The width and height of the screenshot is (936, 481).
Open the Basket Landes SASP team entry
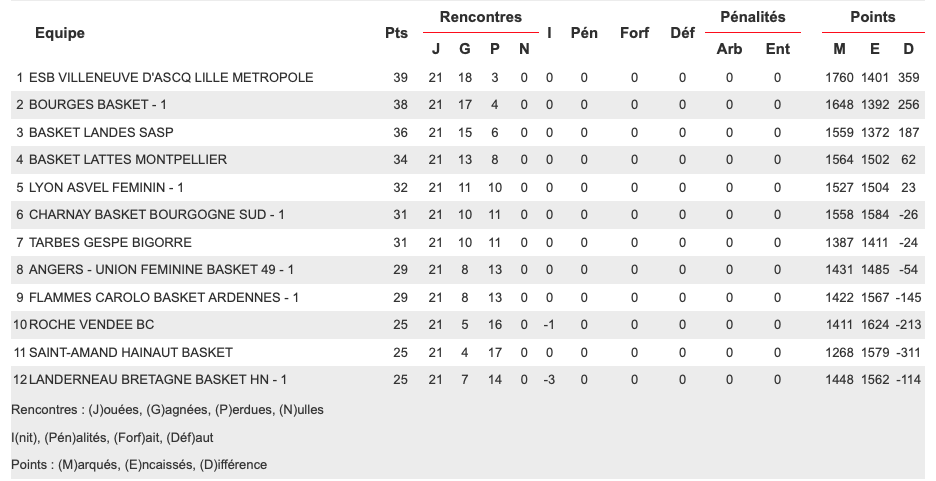tap(89, 133)
